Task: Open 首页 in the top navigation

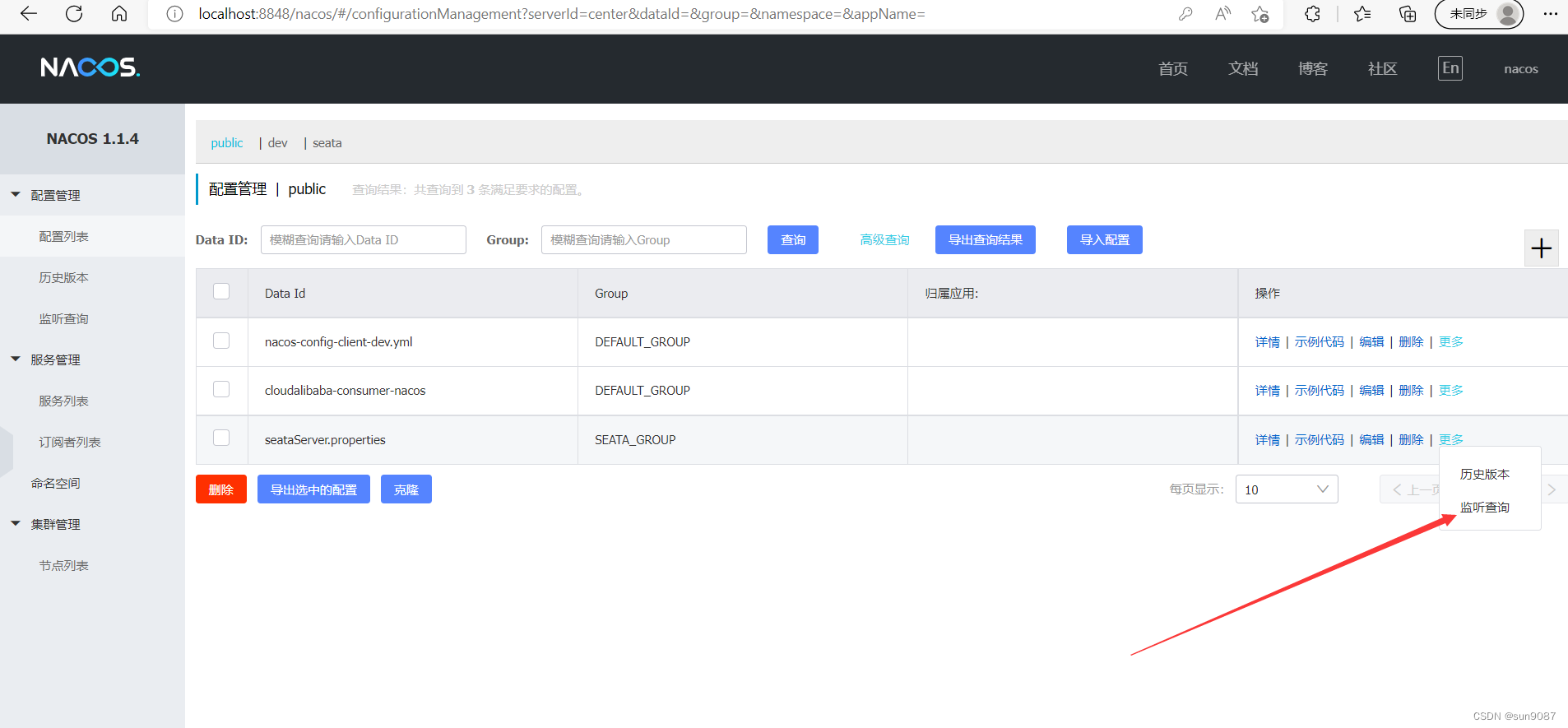Action: 1173,69
